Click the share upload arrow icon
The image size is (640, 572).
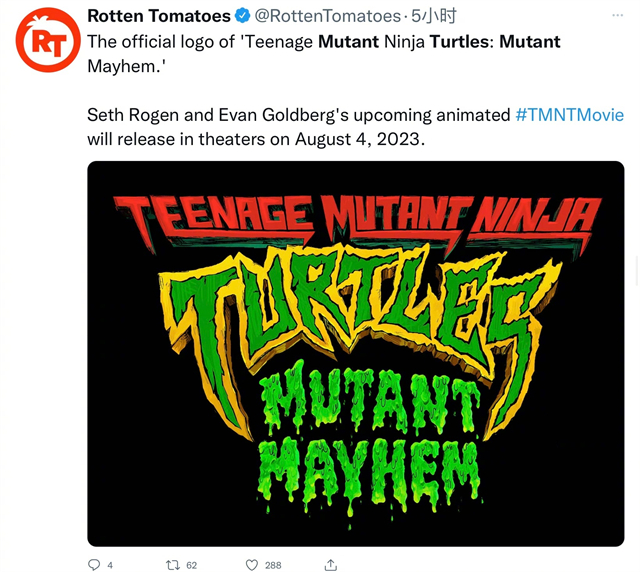(x=331, y=565)
